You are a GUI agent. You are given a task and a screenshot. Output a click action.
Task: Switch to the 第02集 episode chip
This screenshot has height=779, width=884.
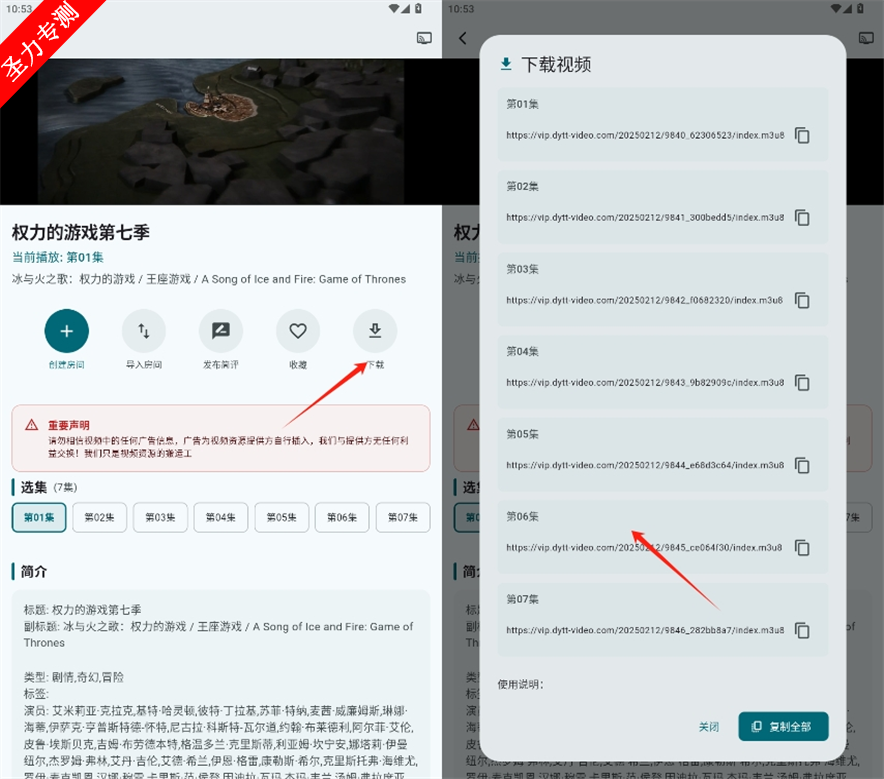coord(99,517)
